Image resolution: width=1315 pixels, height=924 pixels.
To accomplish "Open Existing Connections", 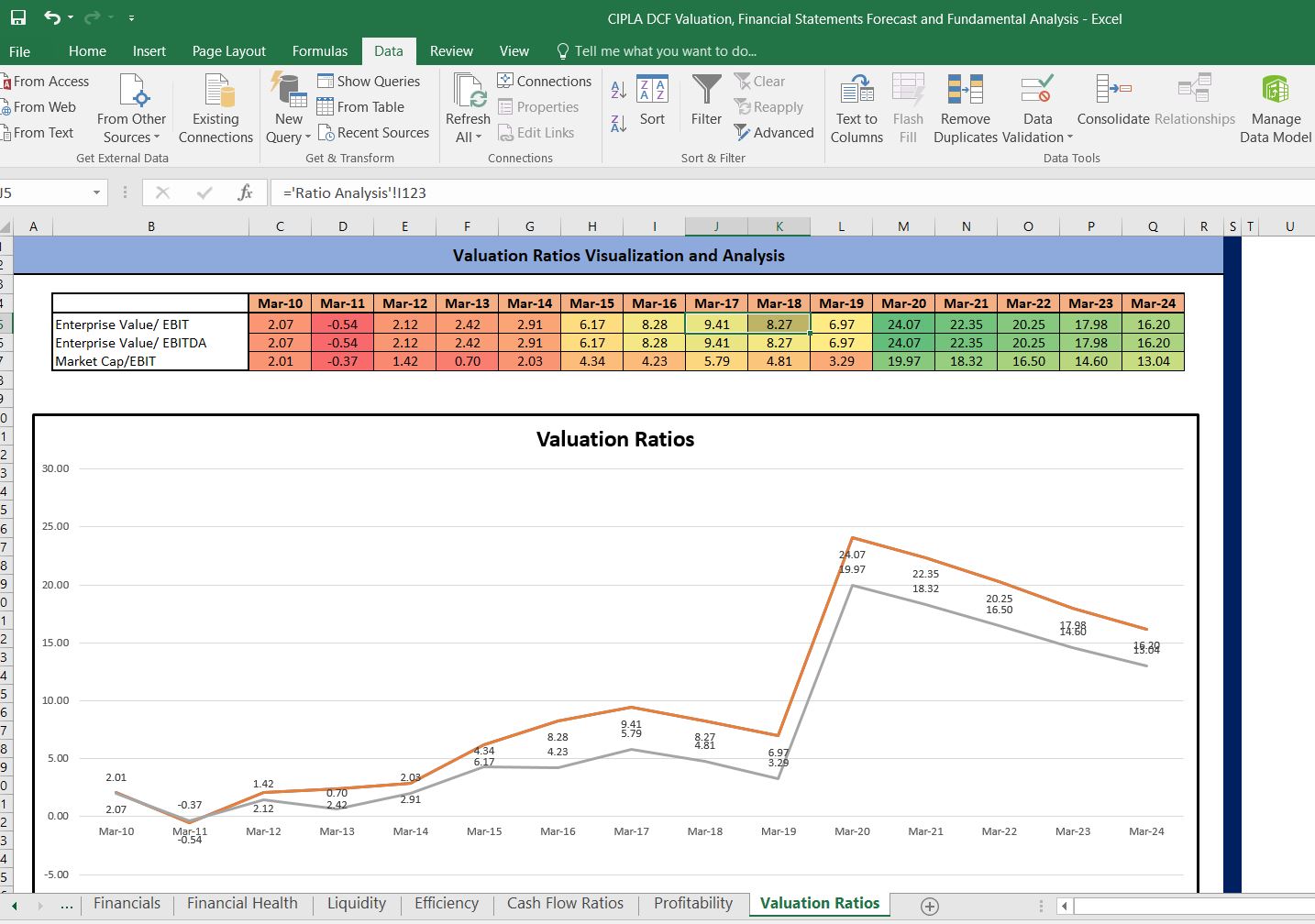I will [x=215, y=108].
